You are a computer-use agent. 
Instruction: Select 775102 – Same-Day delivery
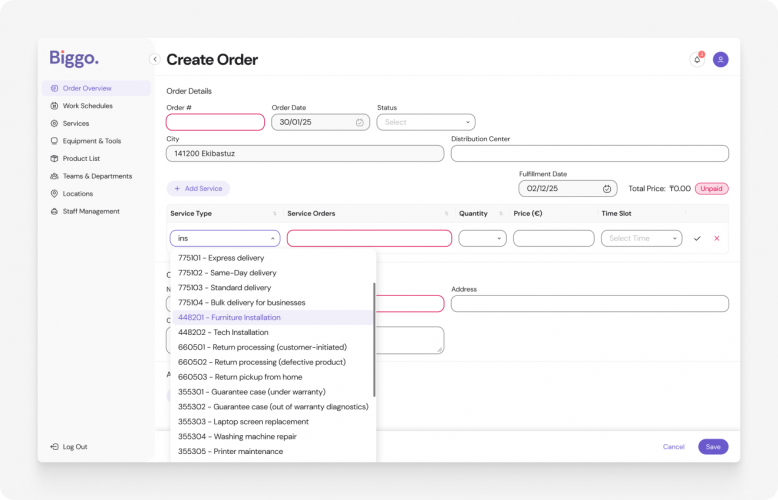pyautogui.click(x=272, y=273)
